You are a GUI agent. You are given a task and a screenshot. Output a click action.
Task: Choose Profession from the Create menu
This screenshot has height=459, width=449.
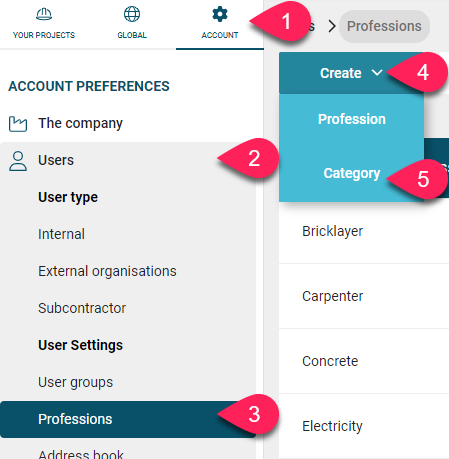coord(352,119)
